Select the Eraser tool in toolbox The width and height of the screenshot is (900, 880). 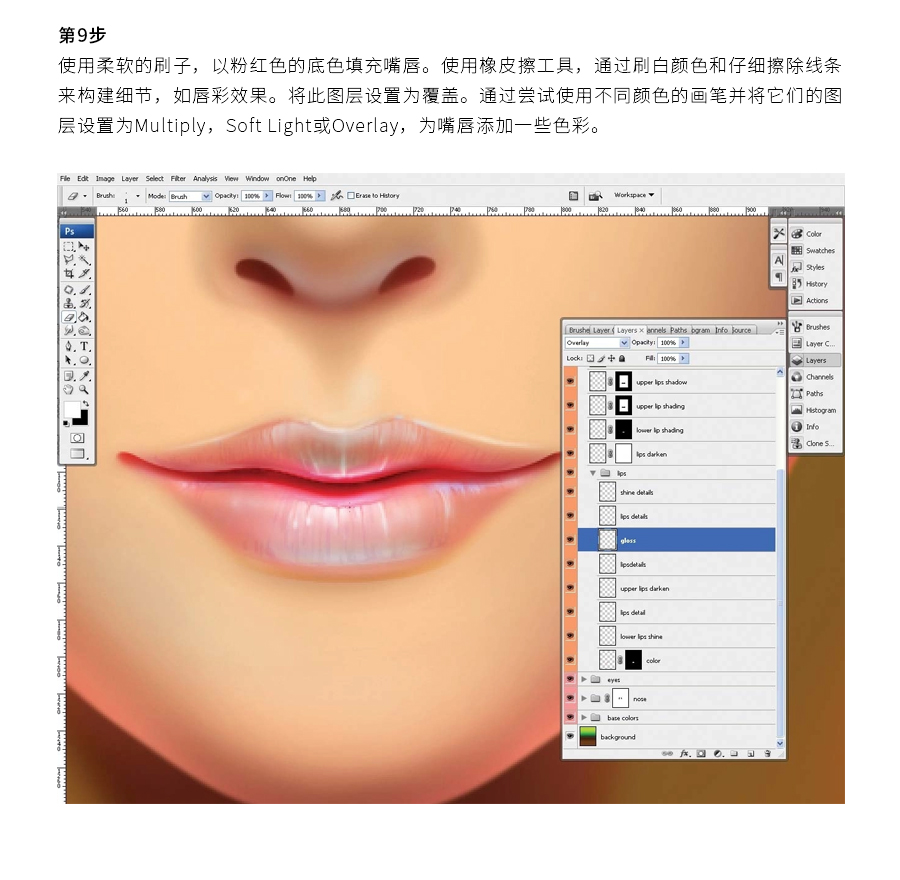coord(69,317)
